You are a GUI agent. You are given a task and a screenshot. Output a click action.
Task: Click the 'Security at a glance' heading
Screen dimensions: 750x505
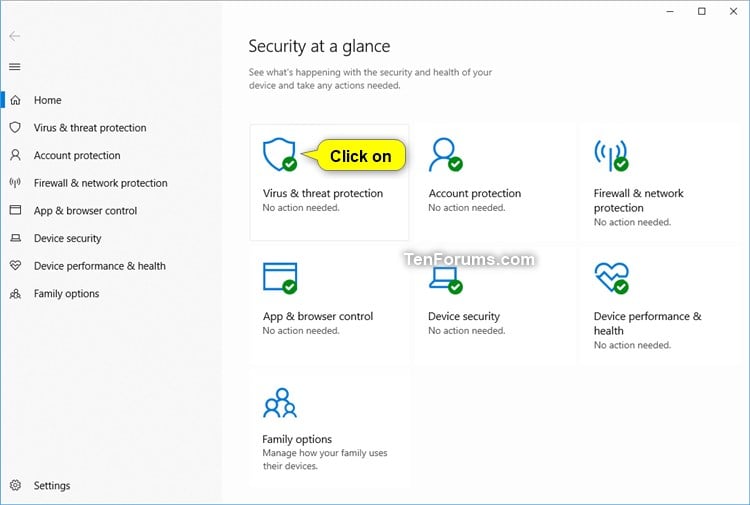pos(319,46)
